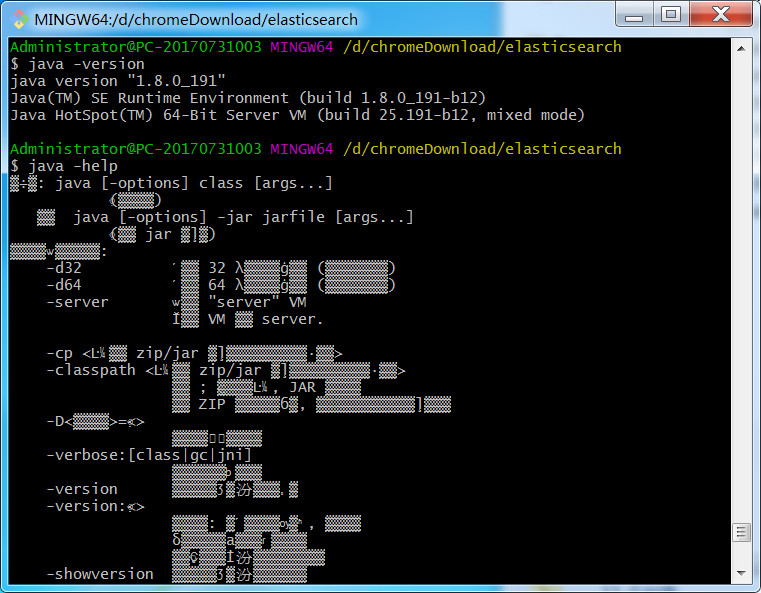
Task: Click the scrollbar down arrow
Action: click(x=741, y=573)
